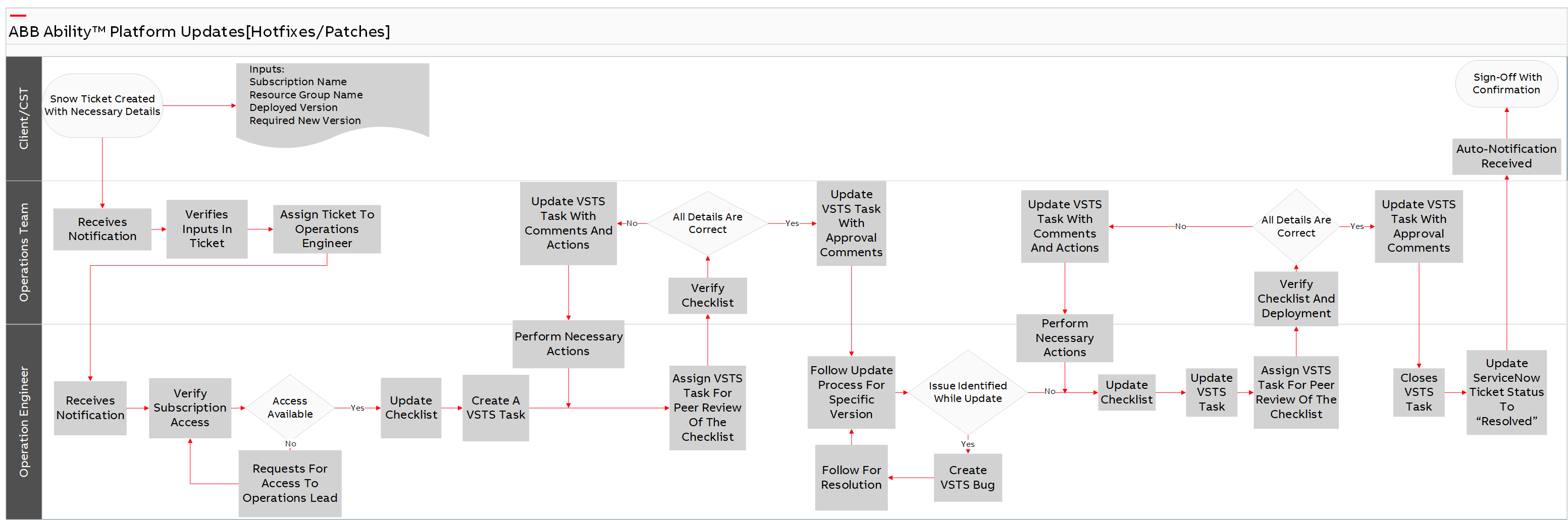Select the 'ABB Ability™ Platform Updates[Hotfixes/Patches]' title text
Image resolution: width=1568 pixels, height=520 pixels.
tap(199, 32)
